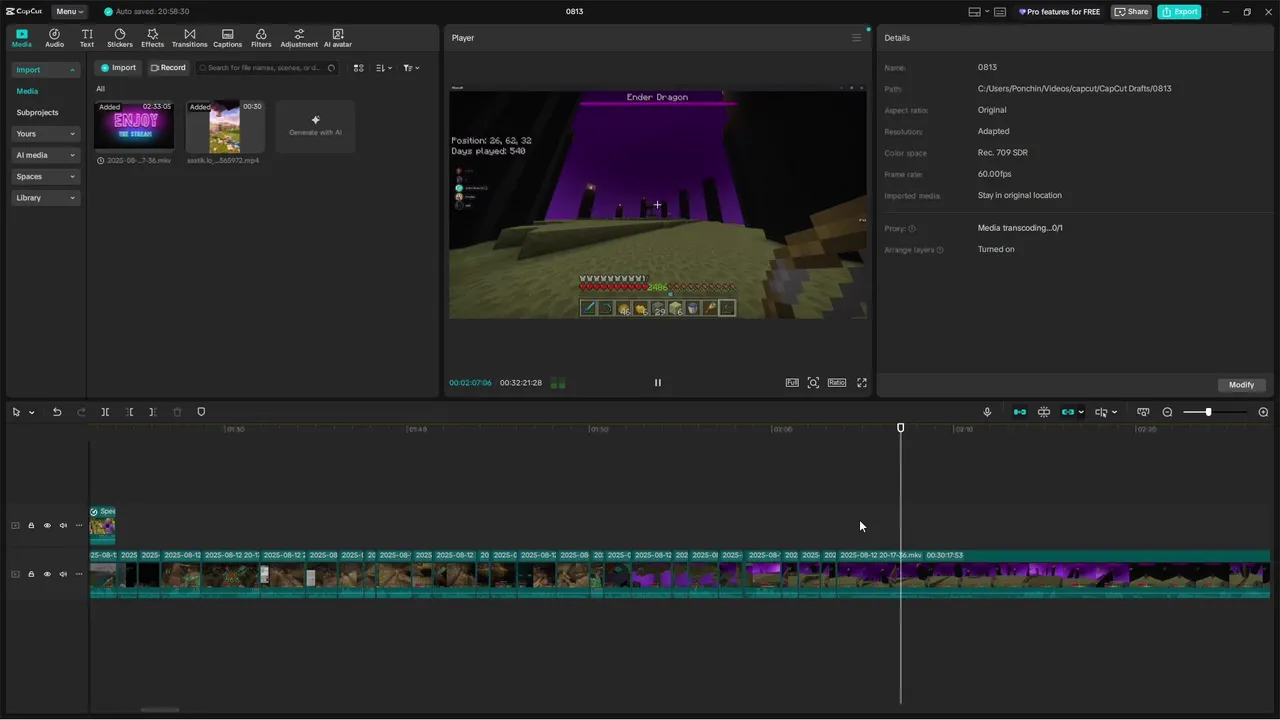Toggle main track magnet
1280x720 pixels.
[1020, 412]
